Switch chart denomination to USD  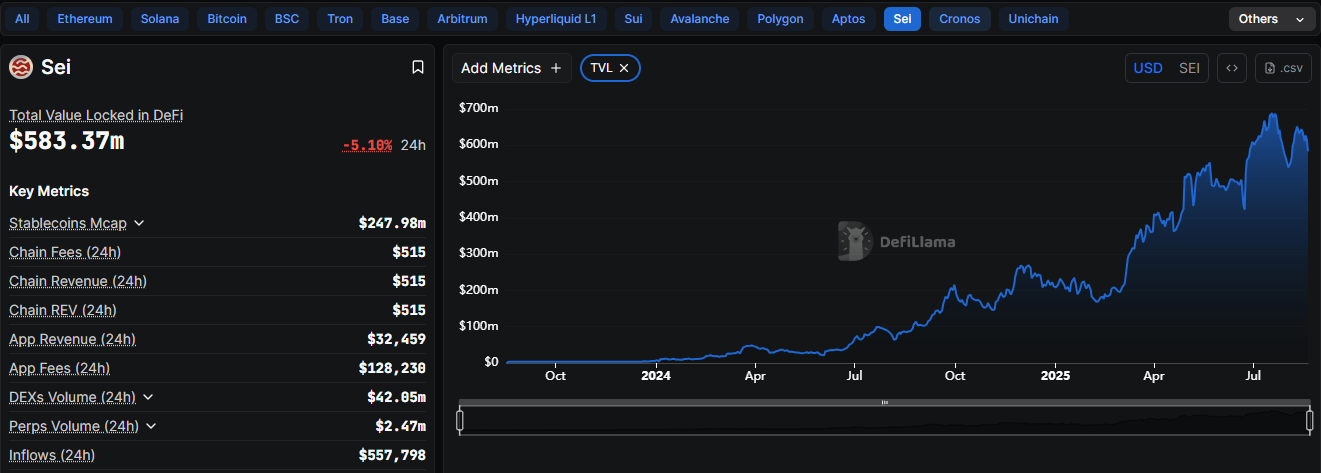click(1147, 68)
